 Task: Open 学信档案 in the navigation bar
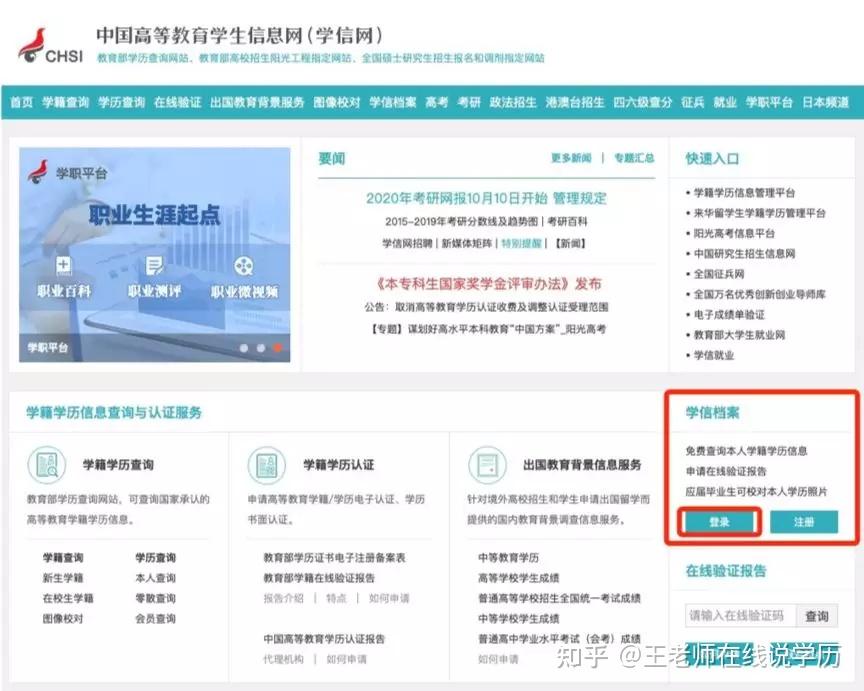pos(393,102)
